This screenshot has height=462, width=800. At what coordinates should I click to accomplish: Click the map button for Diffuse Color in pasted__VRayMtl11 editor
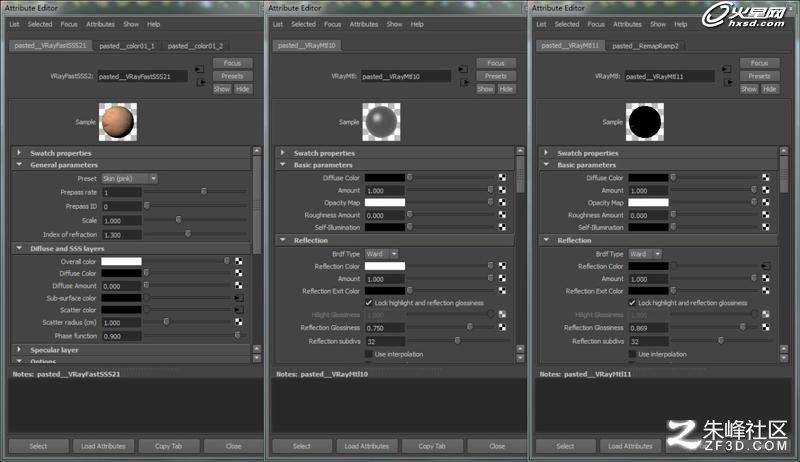766,177
